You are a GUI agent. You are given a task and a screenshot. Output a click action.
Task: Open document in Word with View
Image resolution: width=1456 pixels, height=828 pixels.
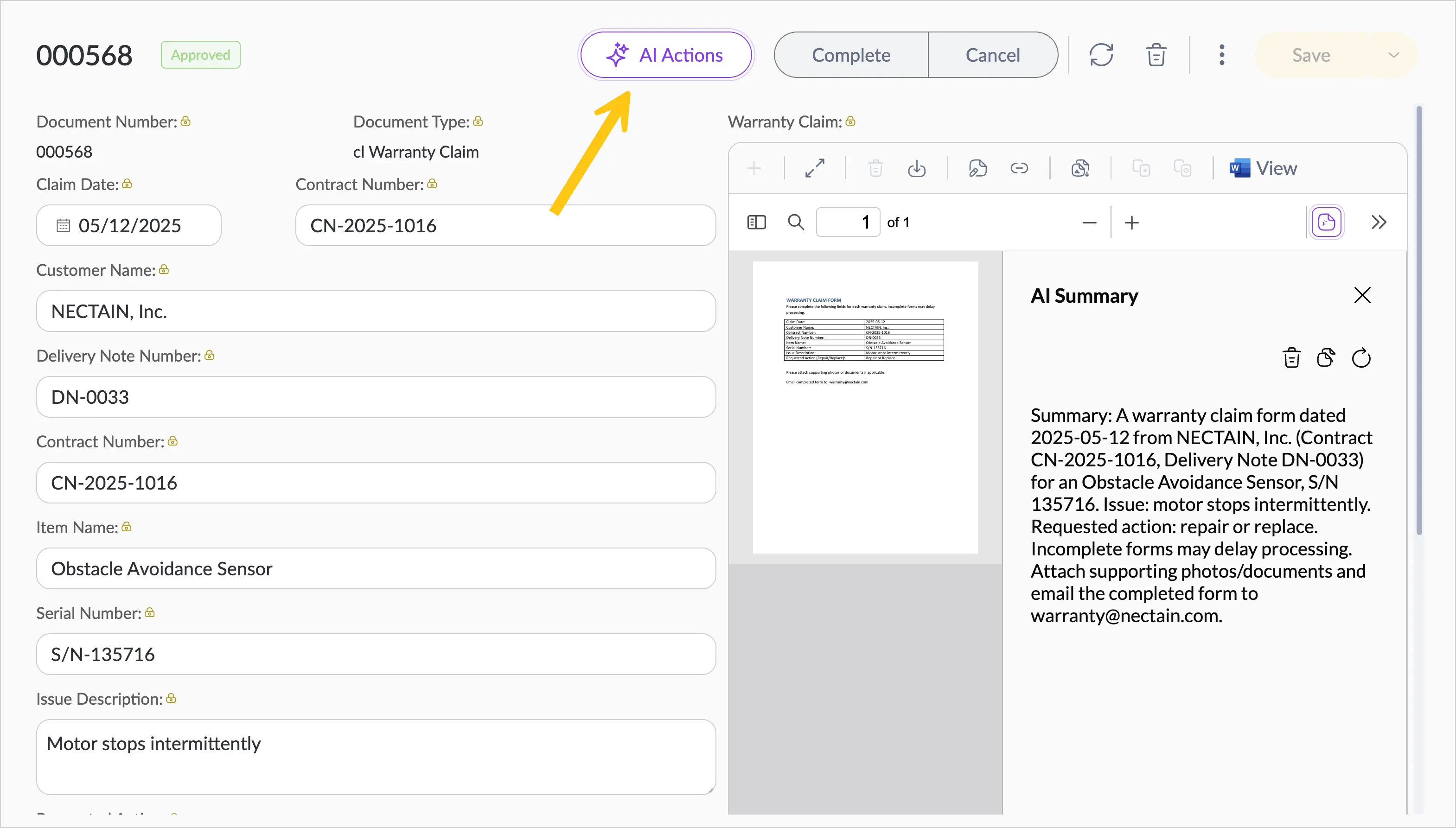pos(1263,168)
